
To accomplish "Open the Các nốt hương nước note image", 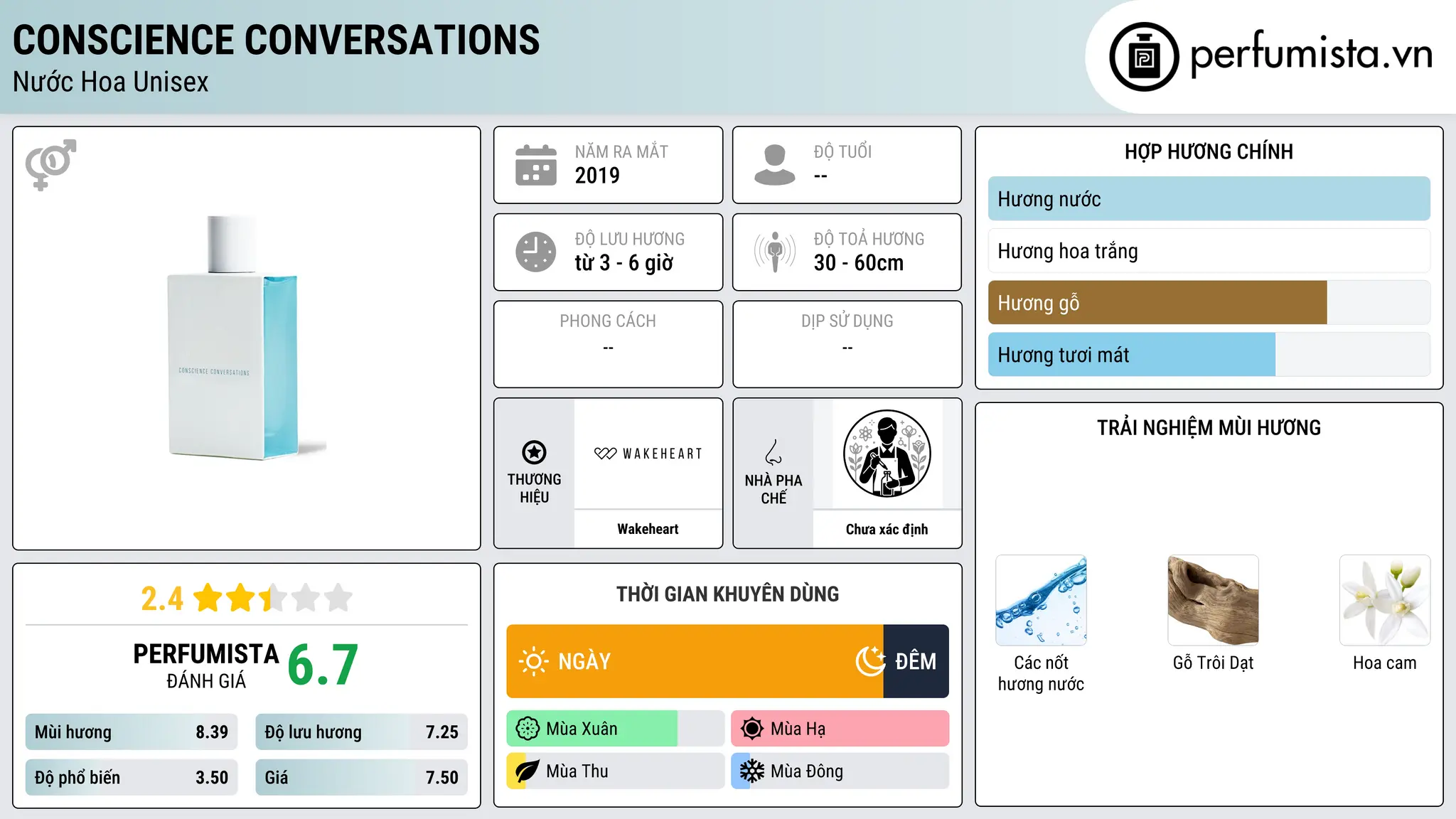I will [1041, 600].
